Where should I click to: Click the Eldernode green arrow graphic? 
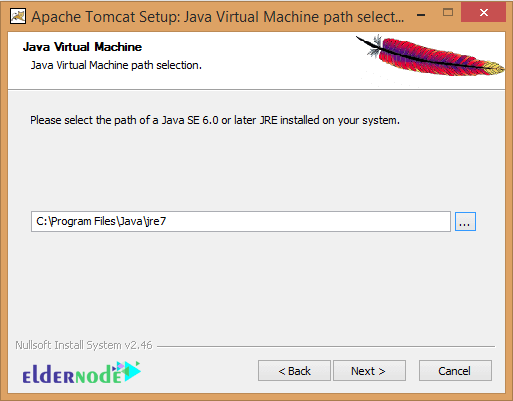pos(130,371)
